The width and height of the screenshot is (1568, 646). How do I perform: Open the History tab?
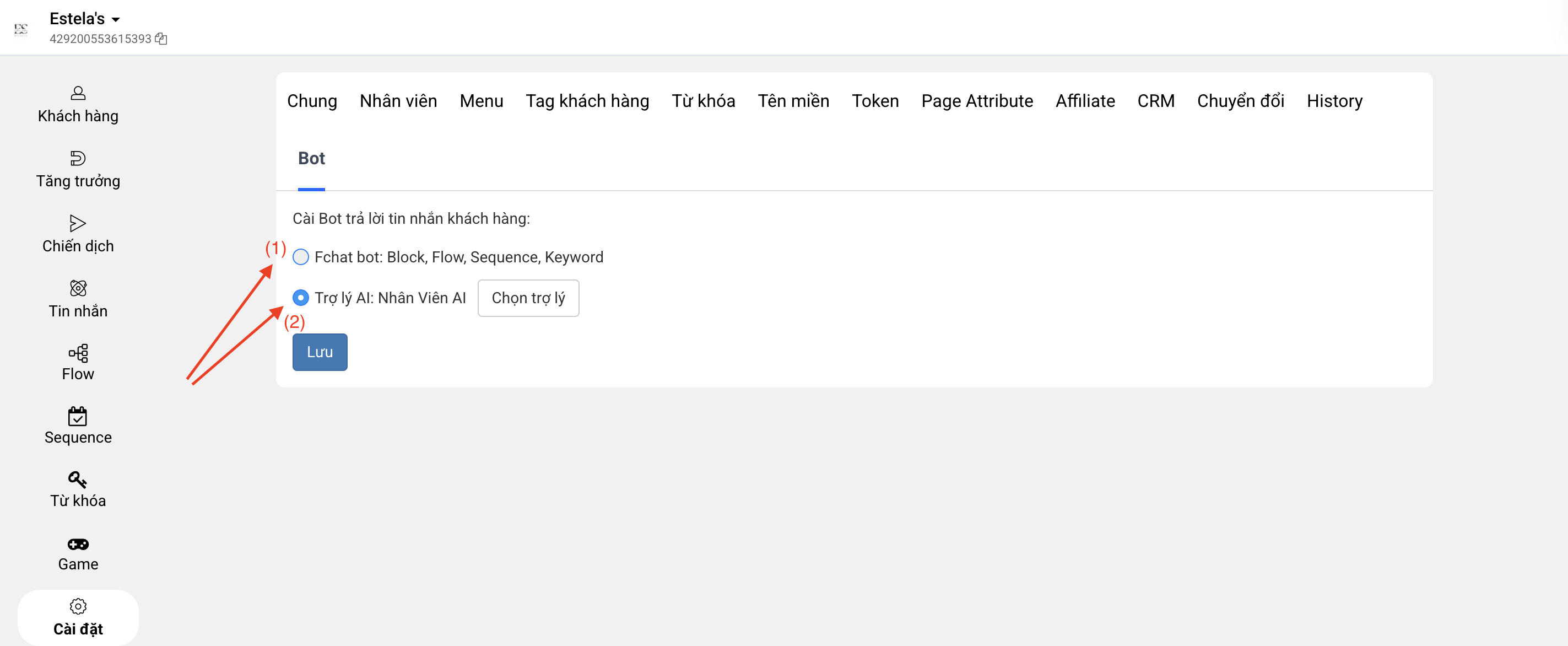point(1334,101)
